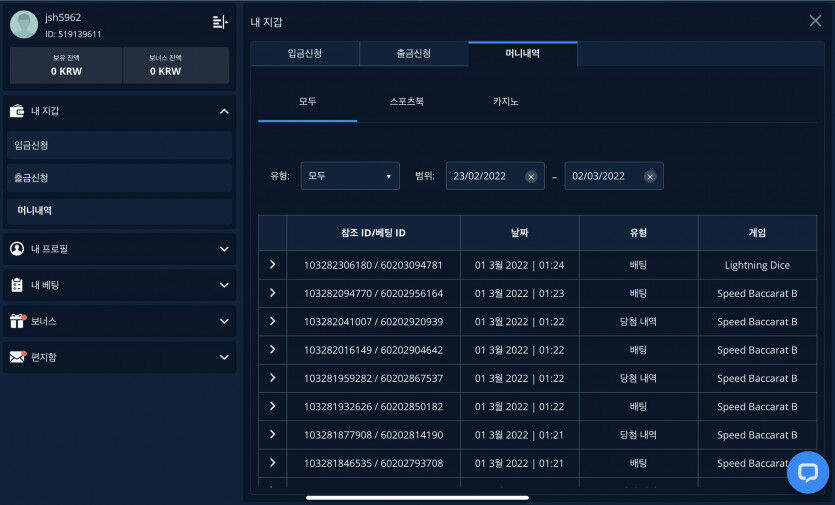The height and width of the screenshot is (505, 835).
Task: Click the clipboard icon beside 내 베팅
Action: coord(17,285)
